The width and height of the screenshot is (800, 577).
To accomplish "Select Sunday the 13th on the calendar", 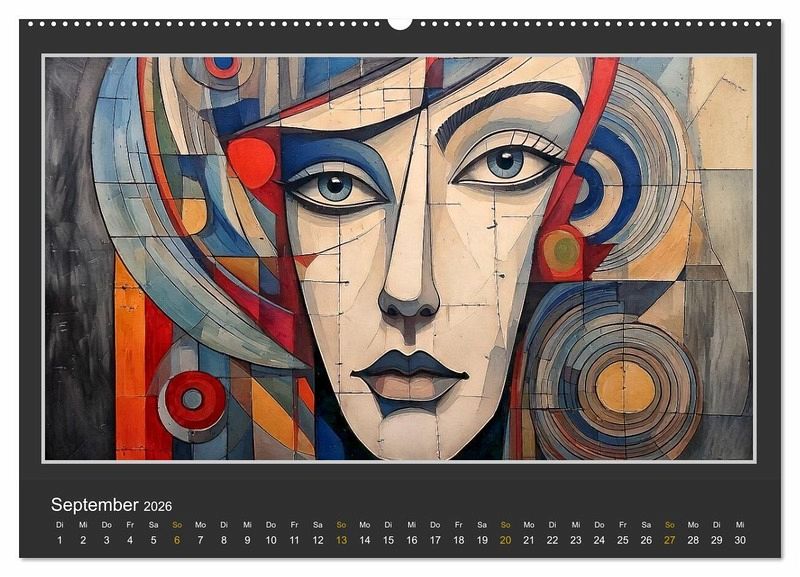I will [x=341, y=540].
